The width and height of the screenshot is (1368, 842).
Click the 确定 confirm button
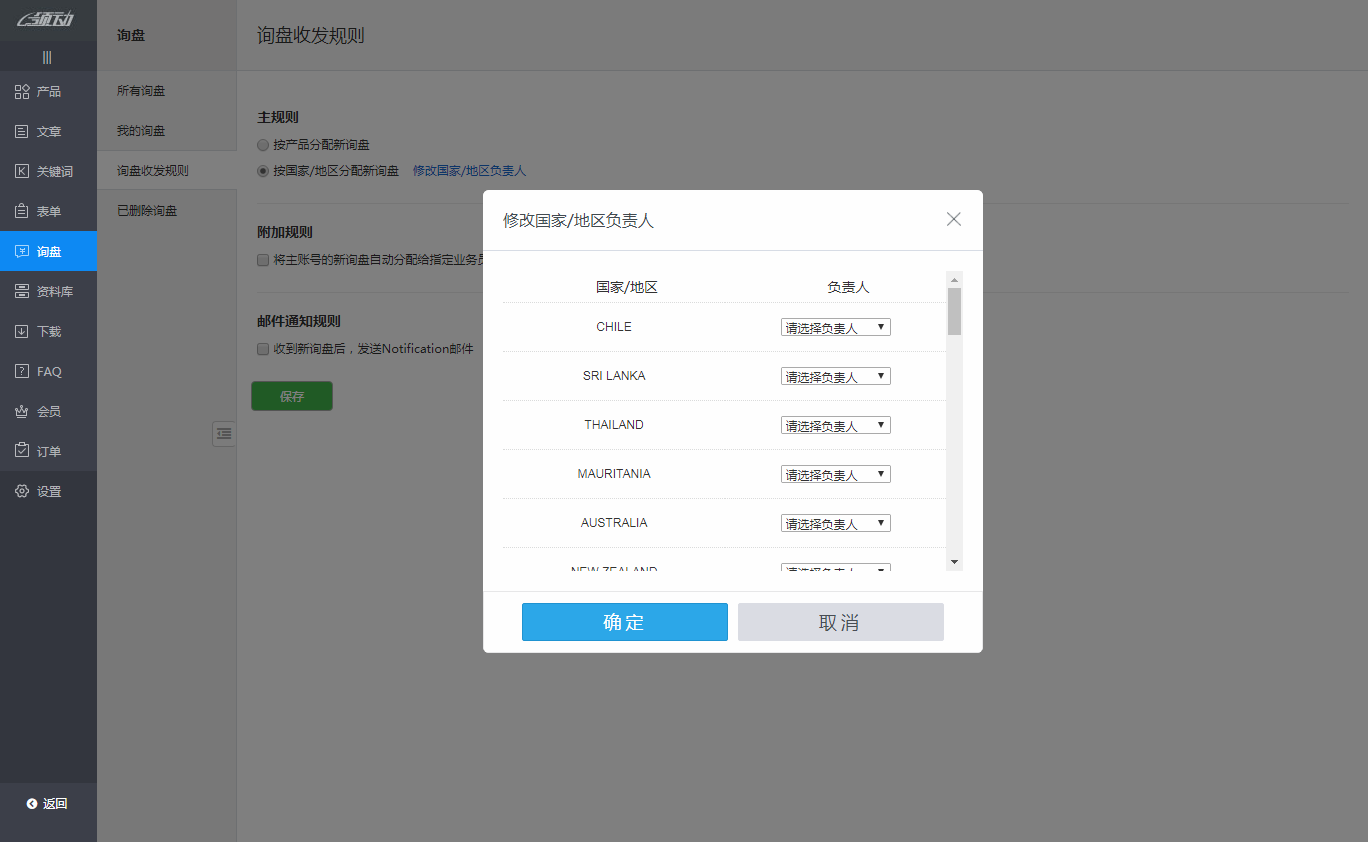624,622
